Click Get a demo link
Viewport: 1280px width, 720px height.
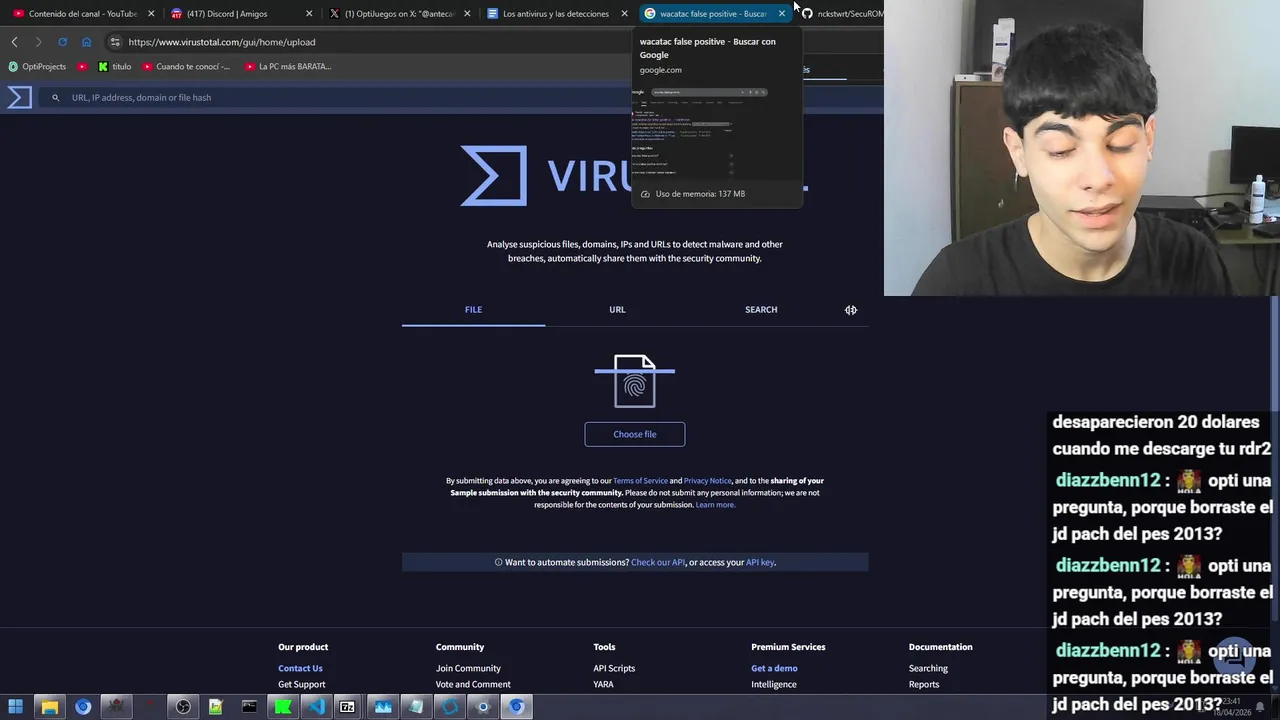tap(774, 669)
